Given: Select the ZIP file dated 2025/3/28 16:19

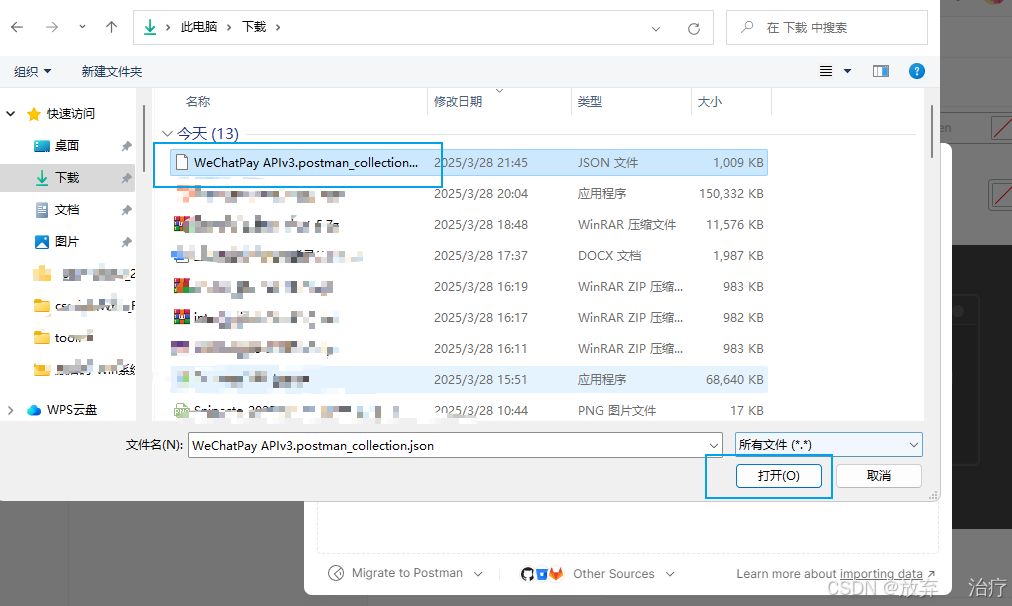Looking at the screenshot, I should (469, 287).
